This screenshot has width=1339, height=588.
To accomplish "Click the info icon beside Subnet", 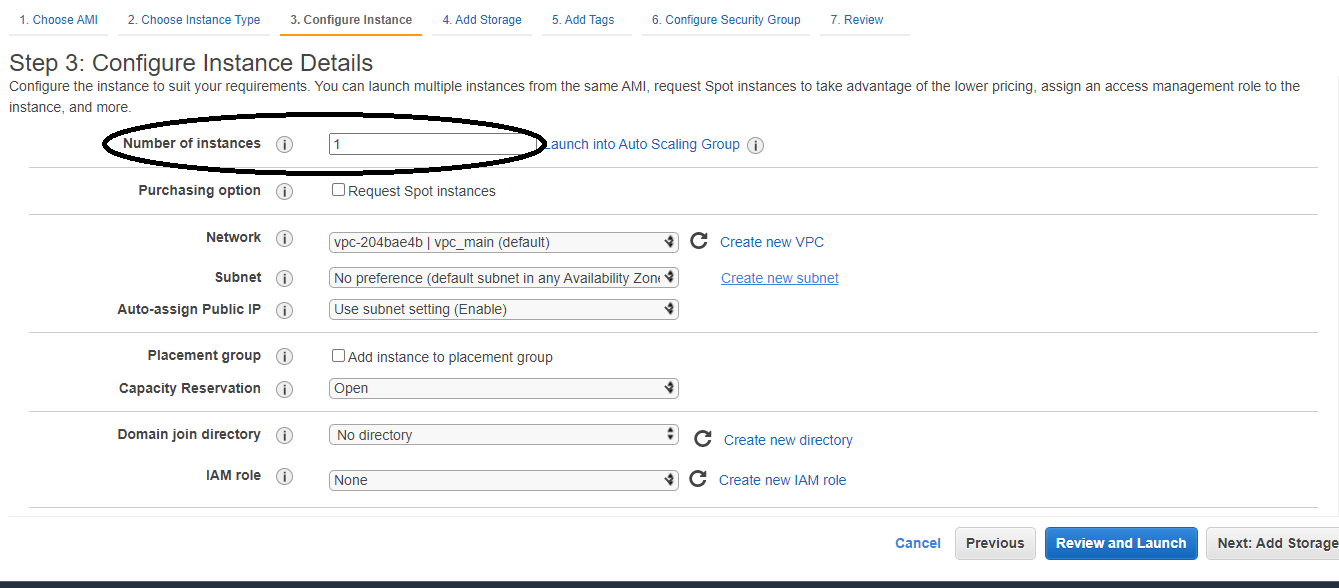I will click(284, 278).
